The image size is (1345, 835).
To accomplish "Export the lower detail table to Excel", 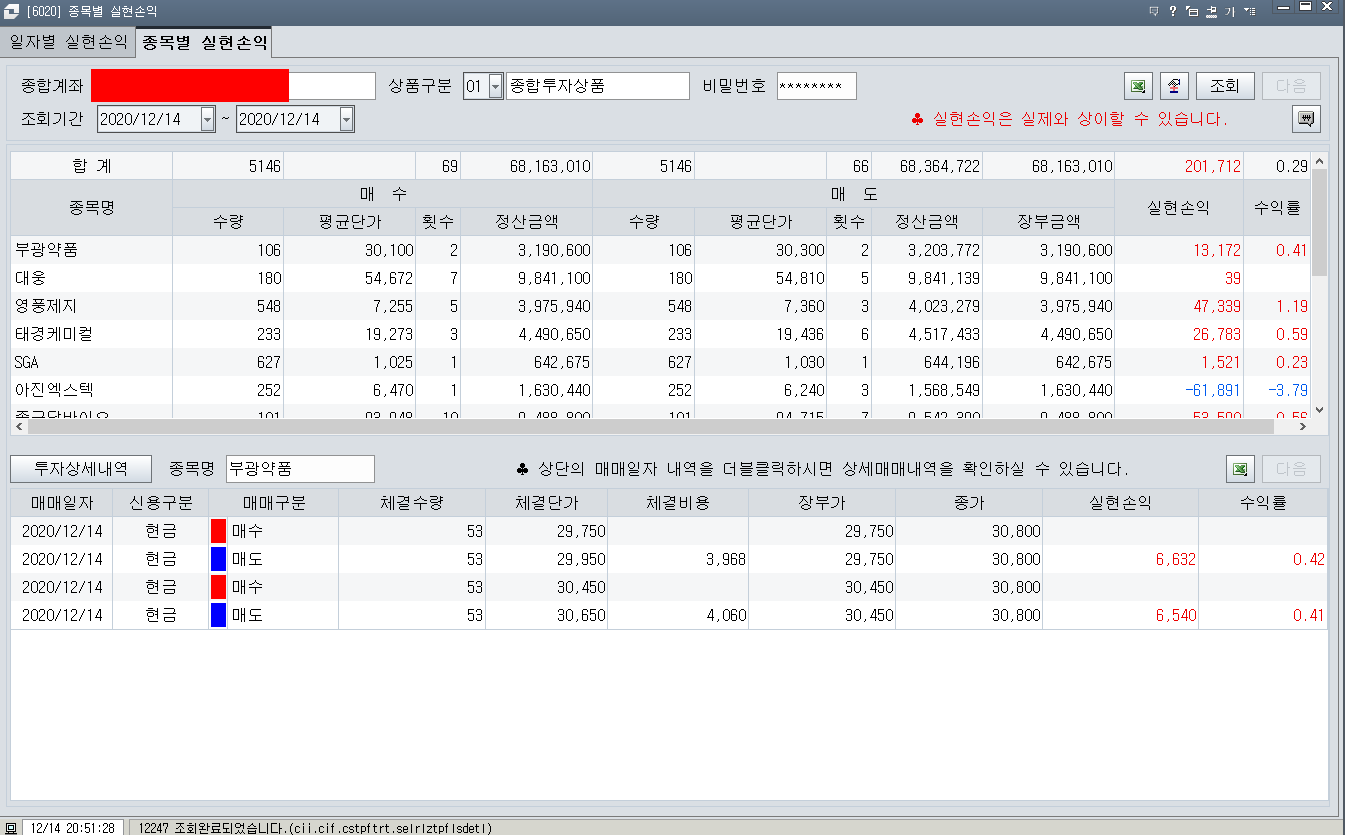I will [1240, 468].
